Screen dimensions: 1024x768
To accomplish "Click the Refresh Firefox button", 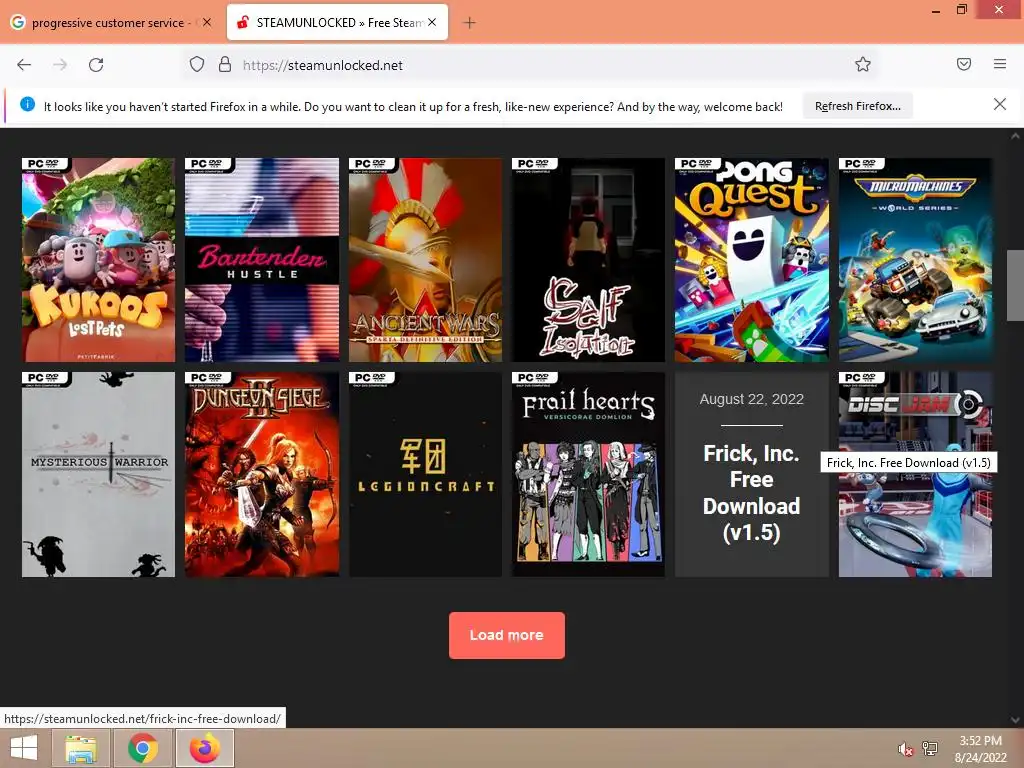I will [857, 106].
